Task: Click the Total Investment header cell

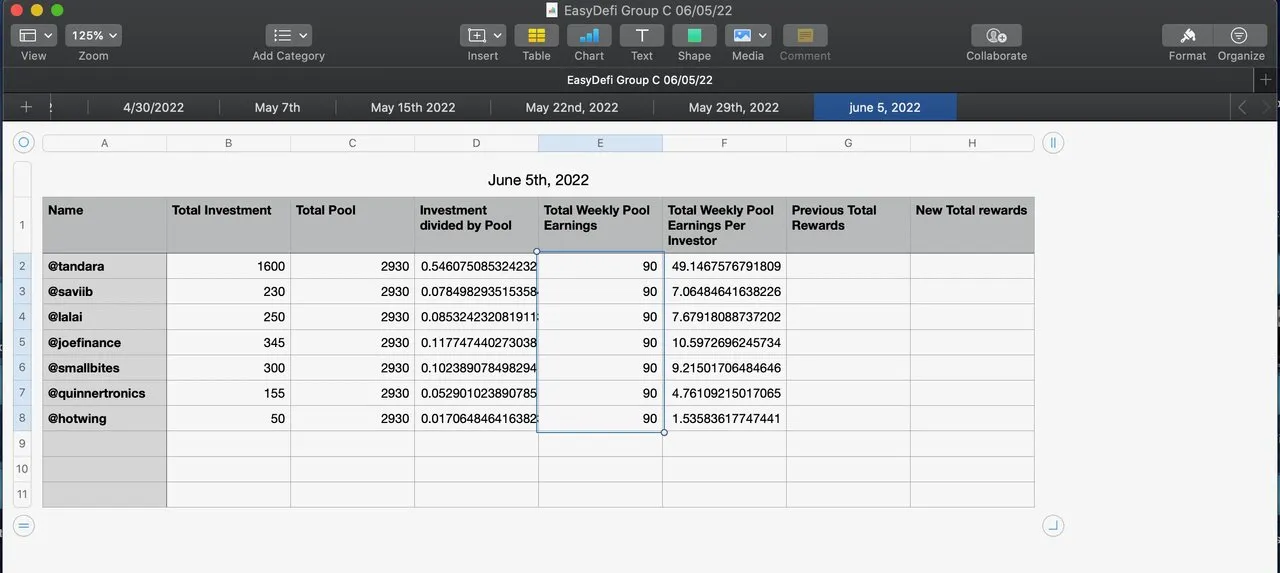Action: (x=229, y=225)
